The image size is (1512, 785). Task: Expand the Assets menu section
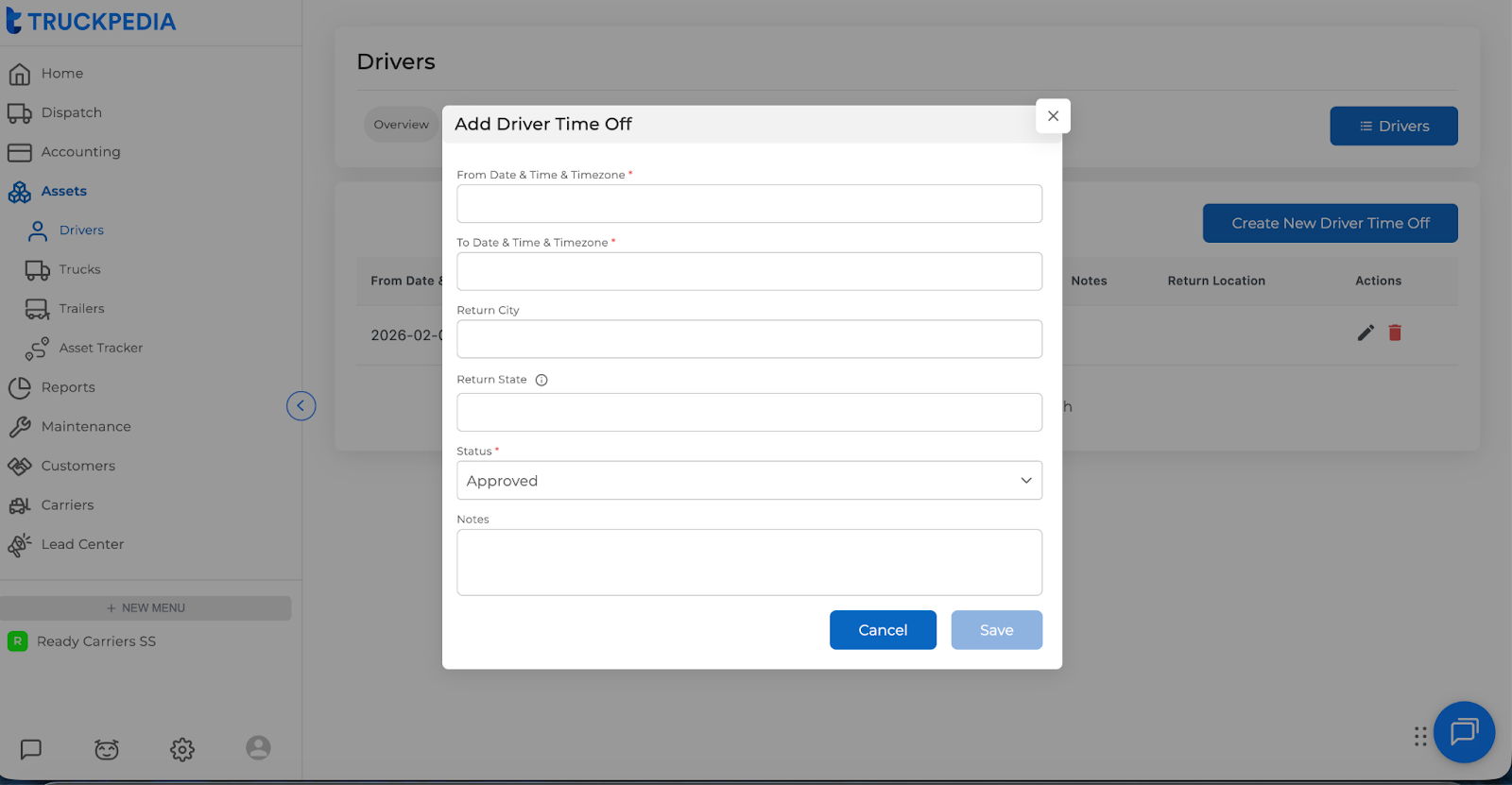[63, 191]
